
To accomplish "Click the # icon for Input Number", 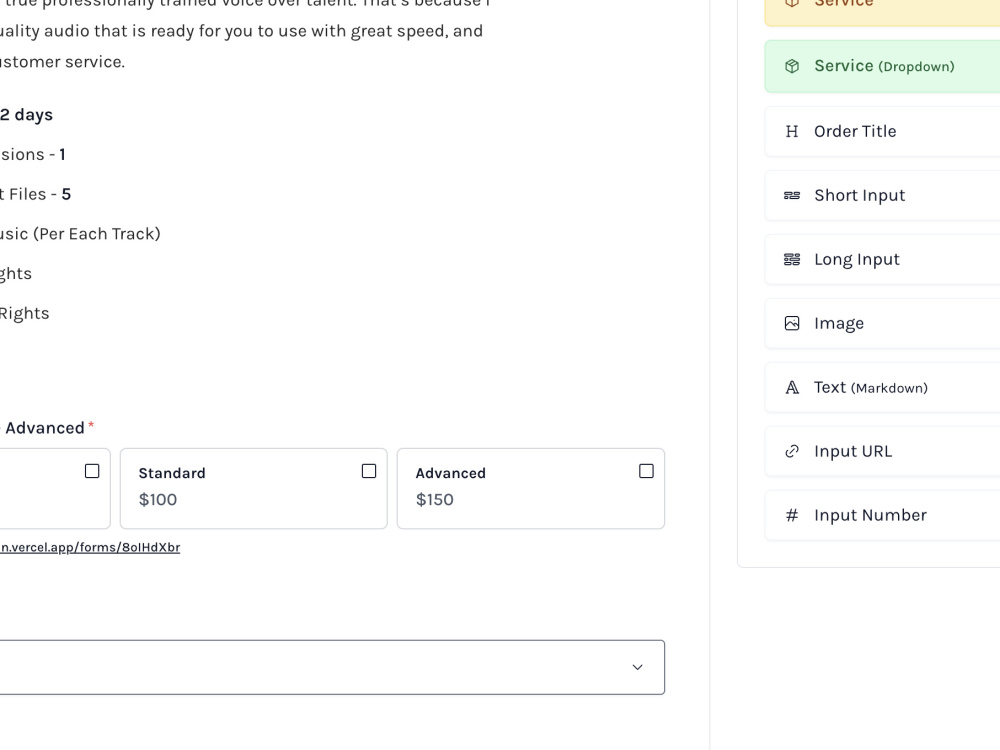I will click(791, 515).
